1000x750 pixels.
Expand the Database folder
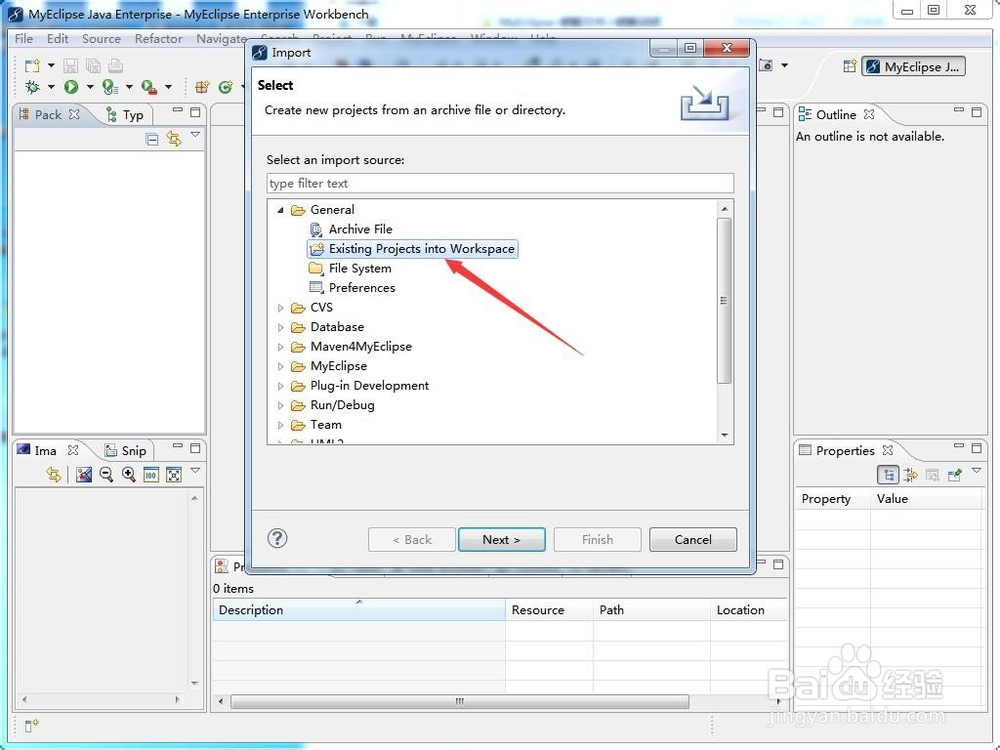[280, 327]
